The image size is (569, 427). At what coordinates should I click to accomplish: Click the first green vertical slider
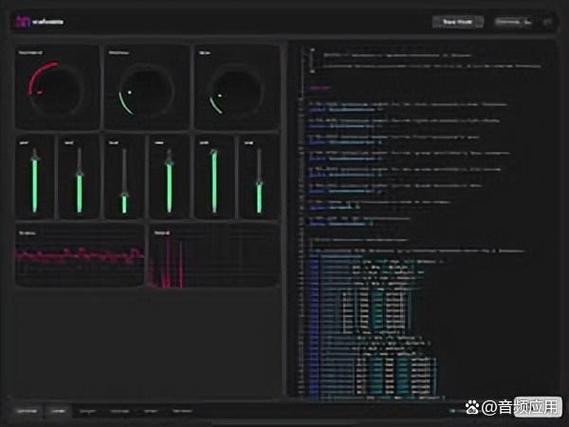[35, 180]
